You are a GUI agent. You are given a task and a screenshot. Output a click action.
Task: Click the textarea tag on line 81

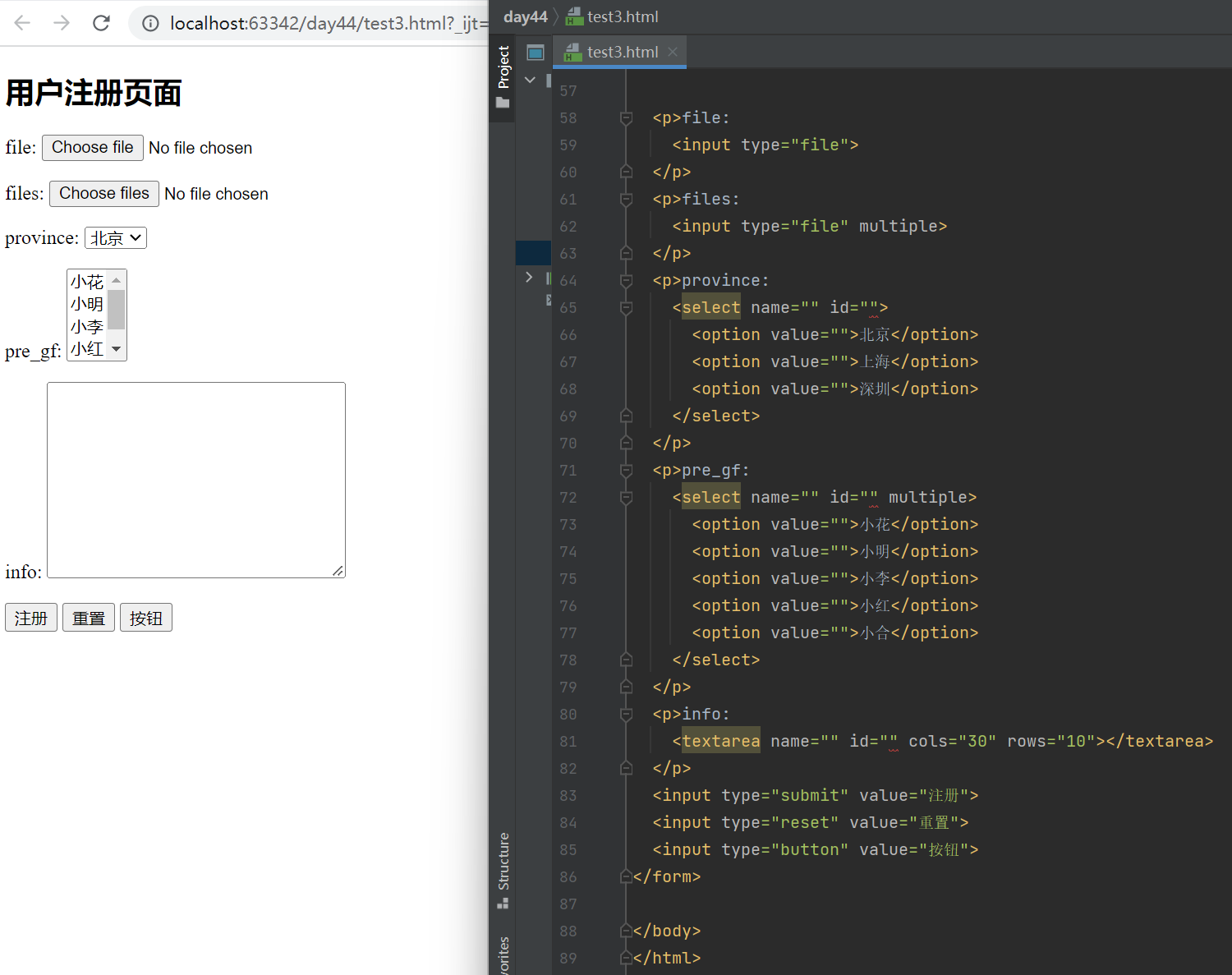click(x=721, y=742)
